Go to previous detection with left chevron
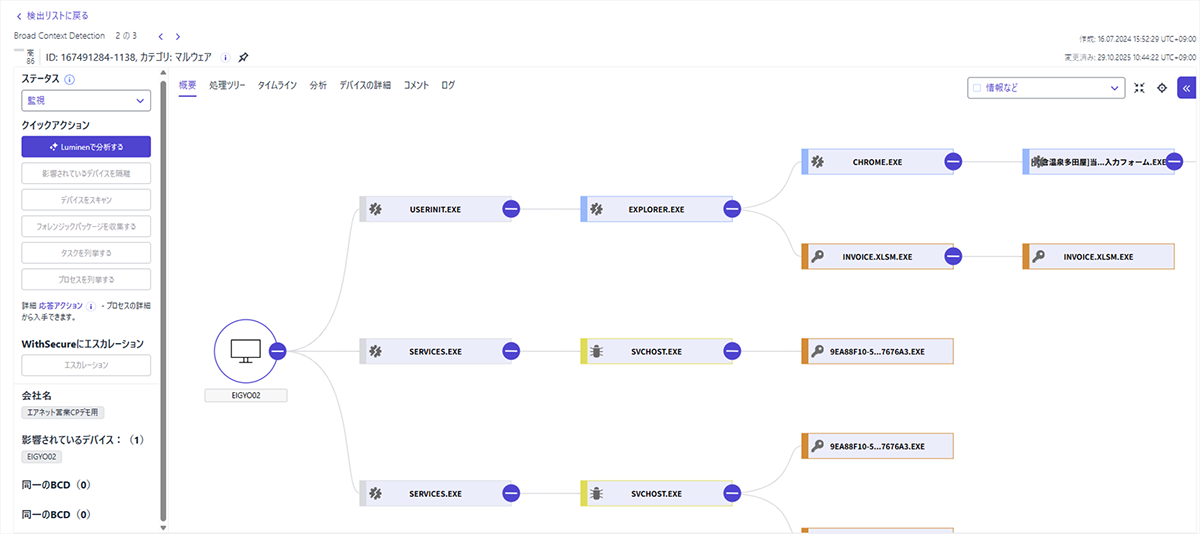 [161, 36]
